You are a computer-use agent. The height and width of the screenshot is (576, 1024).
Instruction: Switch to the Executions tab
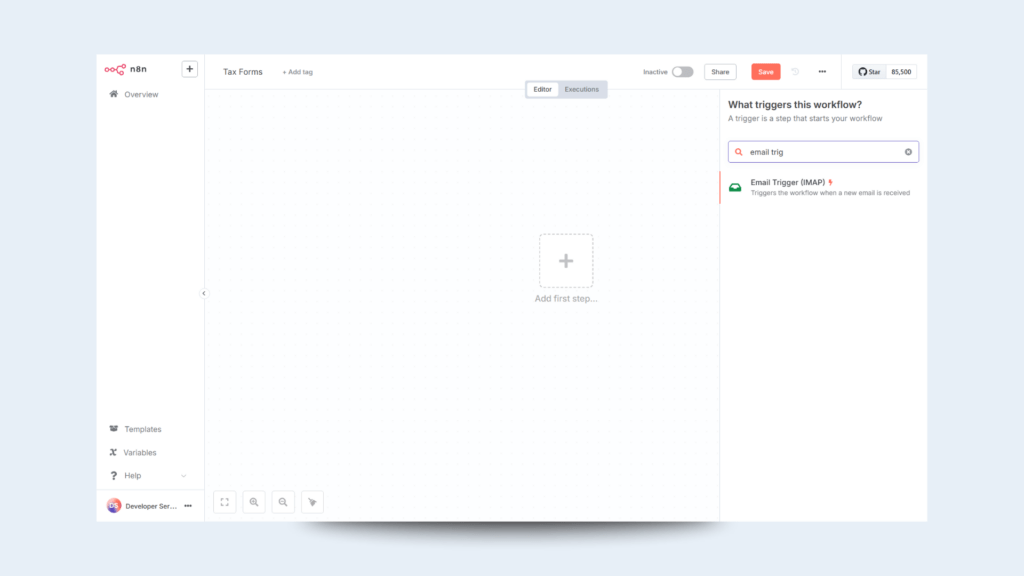click(581, 90)
